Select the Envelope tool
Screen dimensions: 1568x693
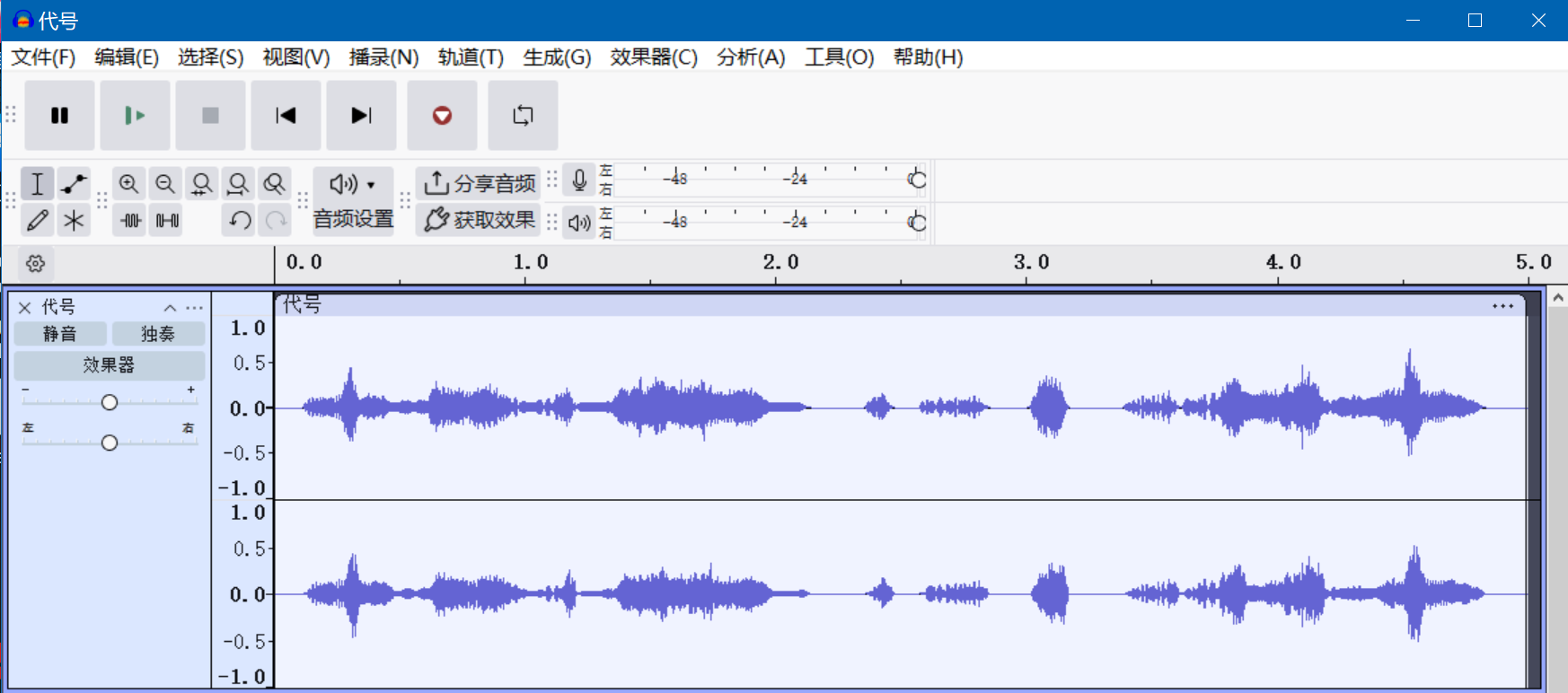tap(74, 184)
